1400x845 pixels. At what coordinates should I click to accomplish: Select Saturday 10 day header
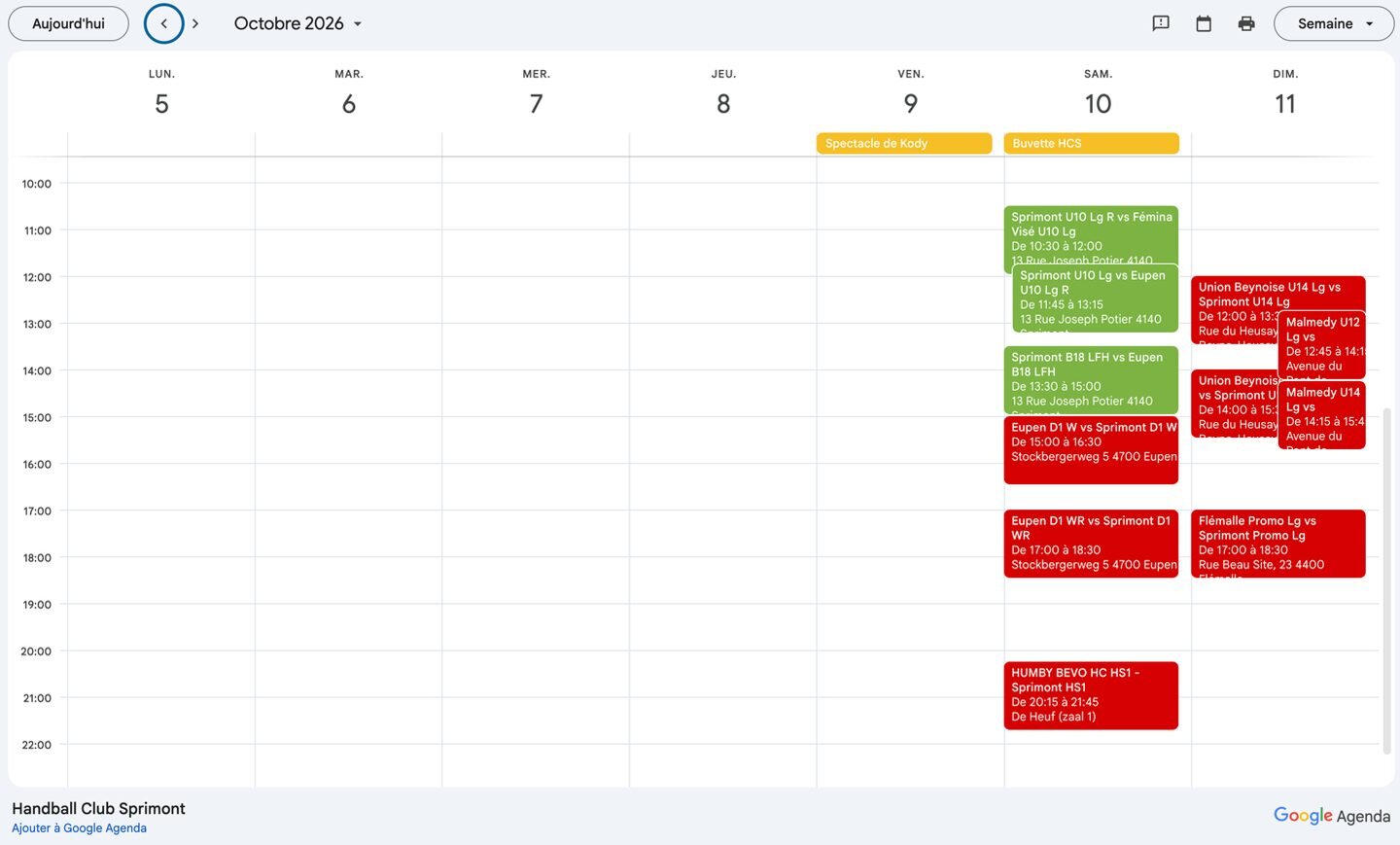click(1098, 93)
